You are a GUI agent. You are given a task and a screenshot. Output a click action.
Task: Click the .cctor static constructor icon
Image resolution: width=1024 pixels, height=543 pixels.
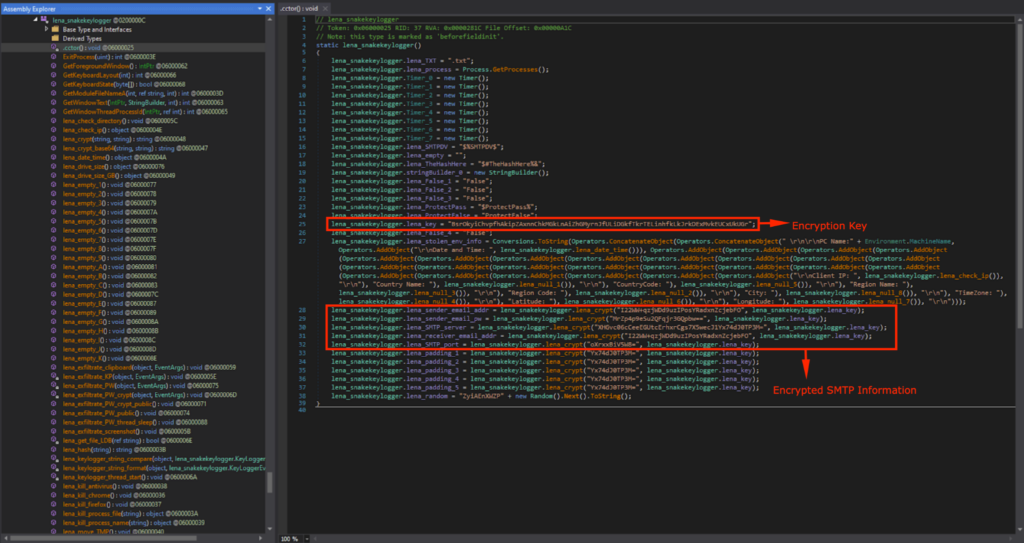(x=55, y=47)
